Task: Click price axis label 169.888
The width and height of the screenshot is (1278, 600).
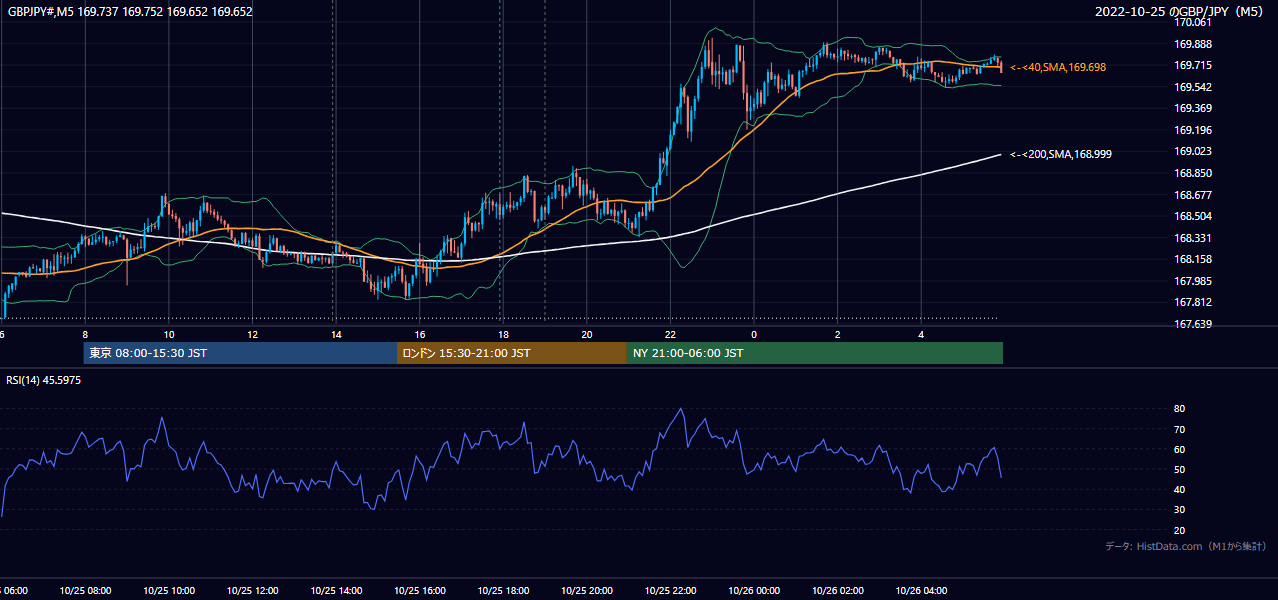Action: [1192, 44]
